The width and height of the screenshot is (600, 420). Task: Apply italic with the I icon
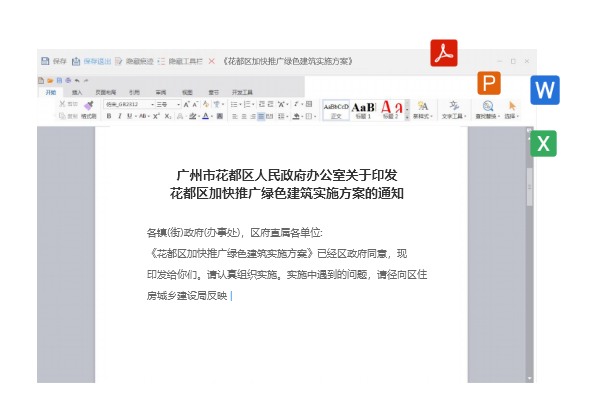119,116
